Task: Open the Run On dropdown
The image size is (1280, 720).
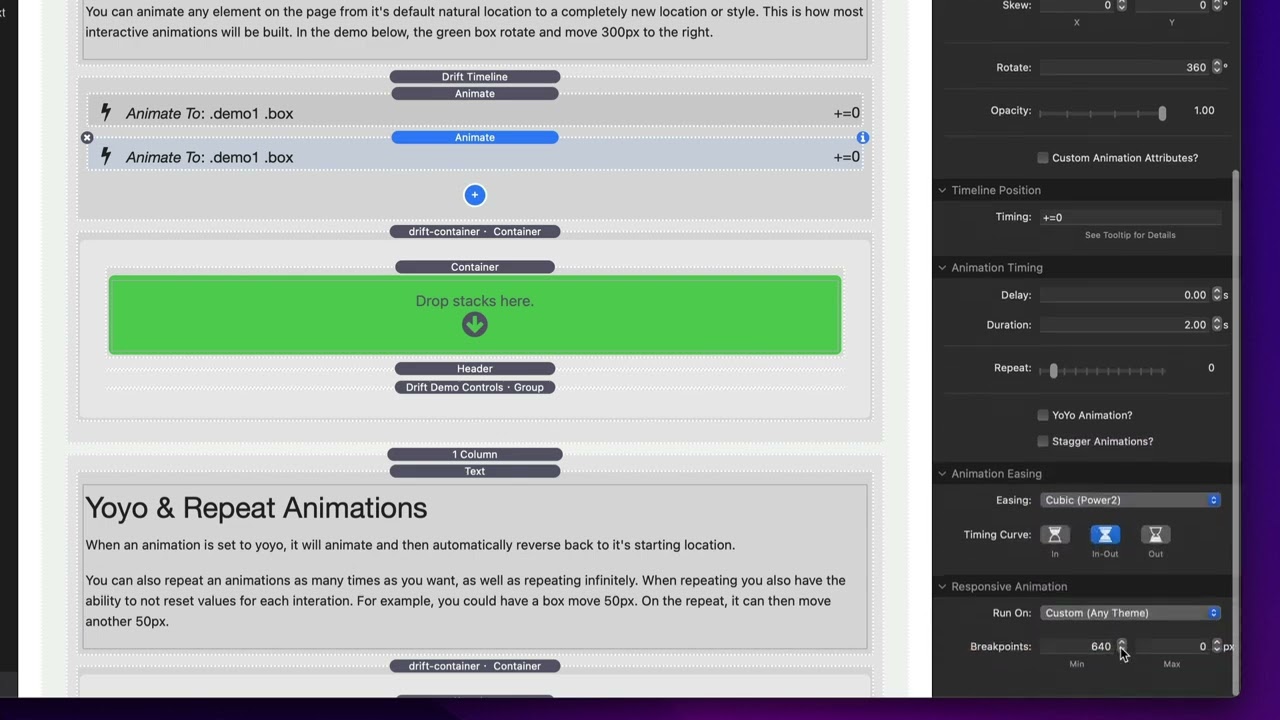Action: [1130, 613]
